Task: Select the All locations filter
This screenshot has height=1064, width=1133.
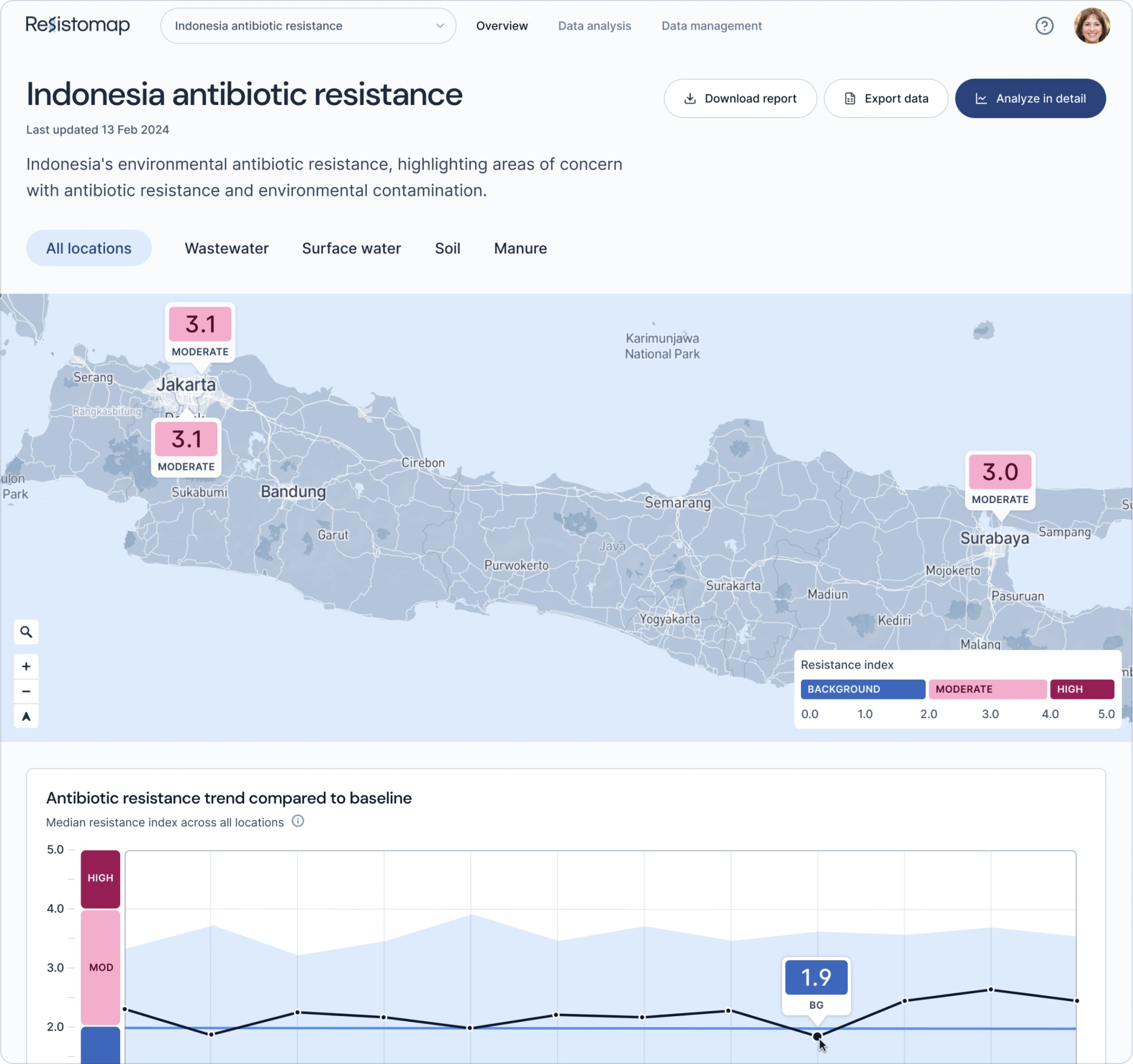Action: pyautogui.click(x=89, y=248)
